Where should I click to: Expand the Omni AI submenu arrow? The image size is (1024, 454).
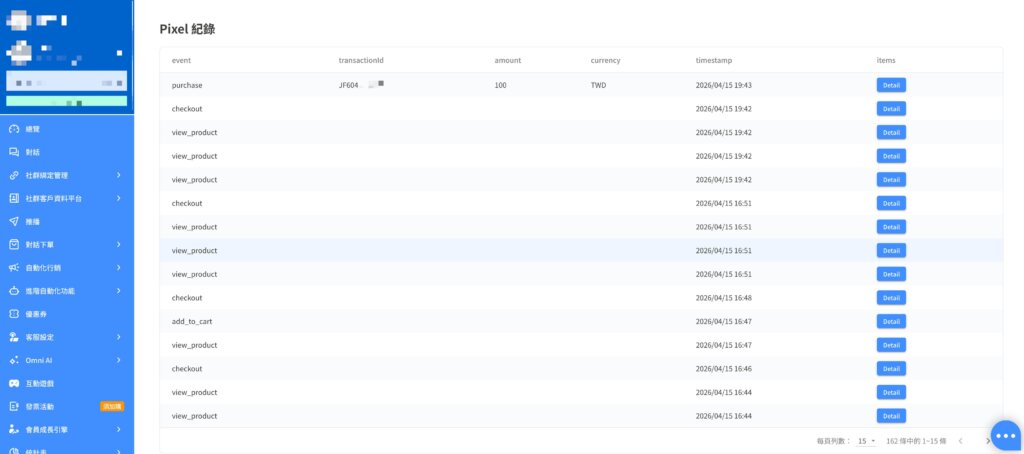click(x=118, y=360)
